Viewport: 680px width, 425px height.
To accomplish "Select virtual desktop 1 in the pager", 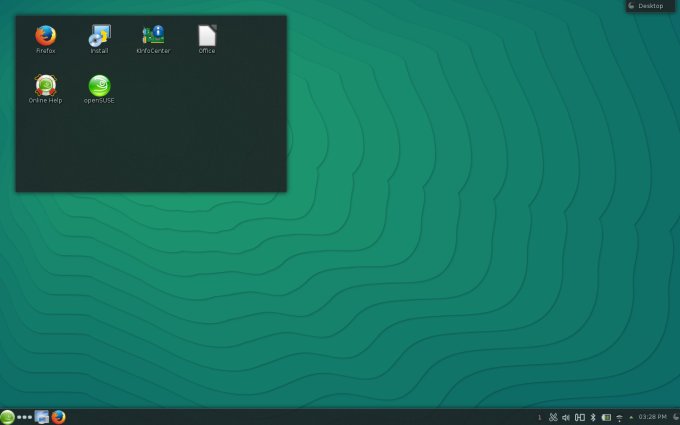I will (539, 417).
